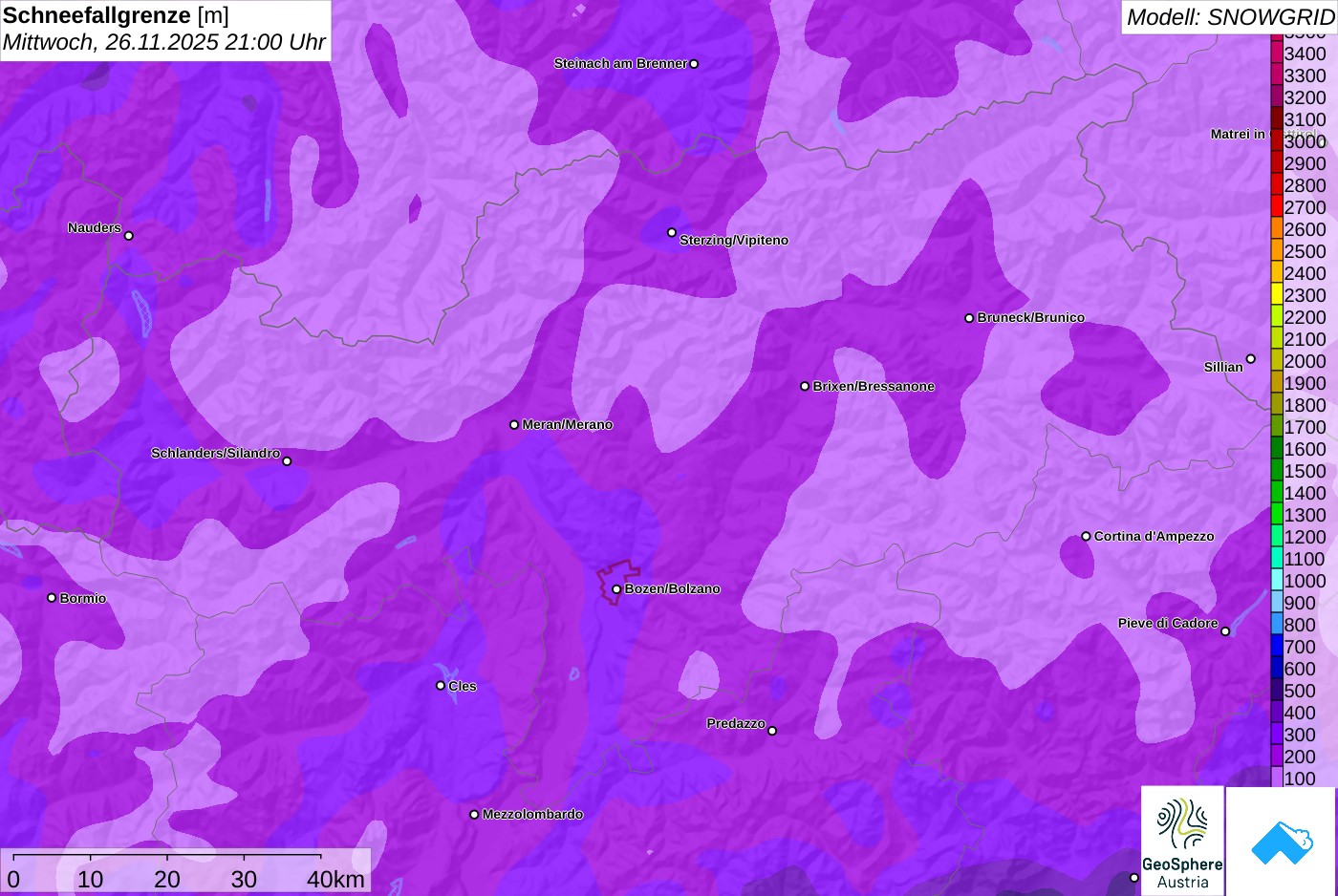Screen dimensions: 1338x896
Task: Select the Meran/Merano city marker dot
Action: pos(514,424)
